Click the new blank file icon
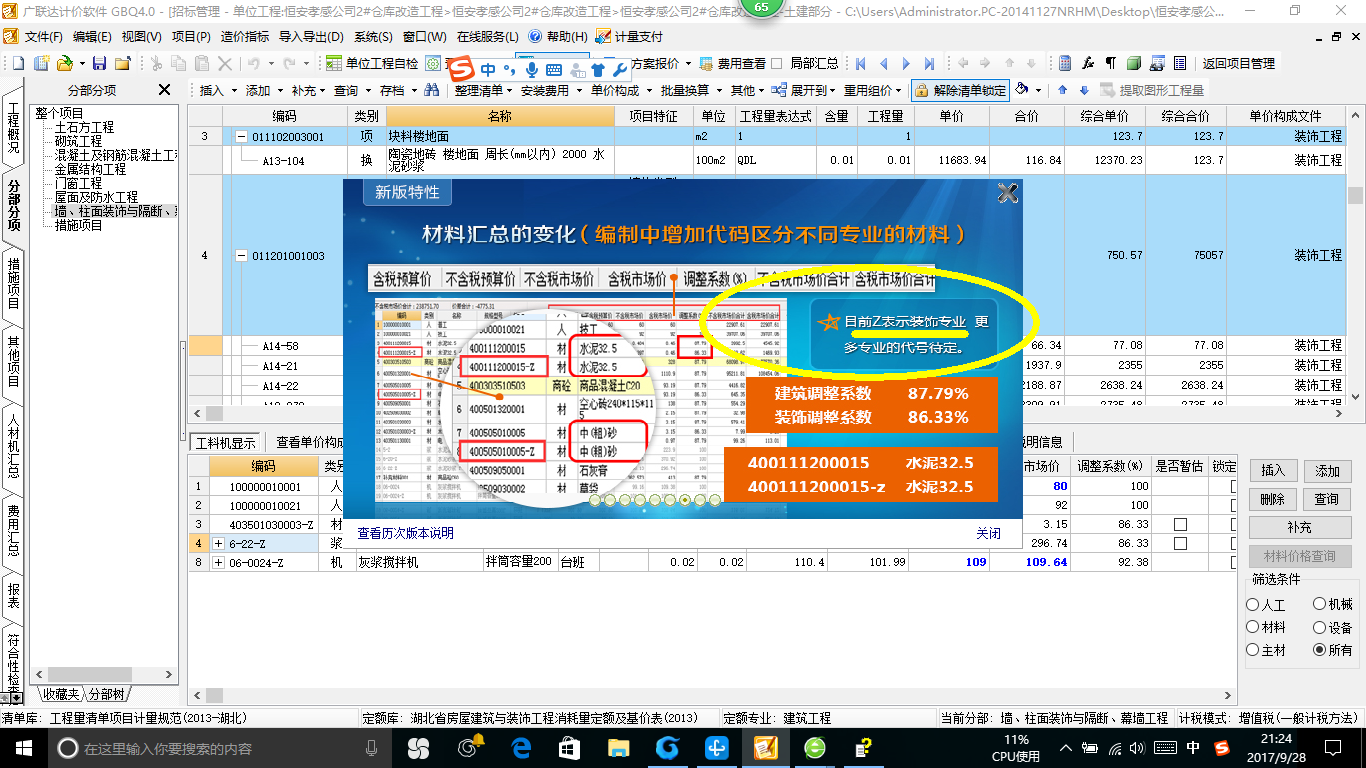The height and width of the screenshot is (768, 1366). (x=17, y=63)
